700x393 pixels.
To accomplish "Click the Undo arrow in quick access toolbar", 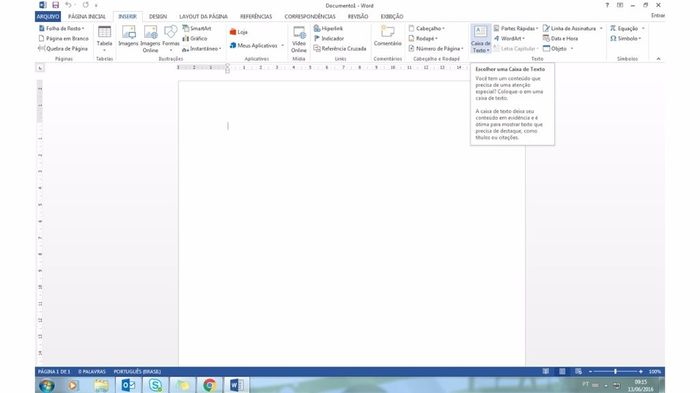I will point(68,5).
